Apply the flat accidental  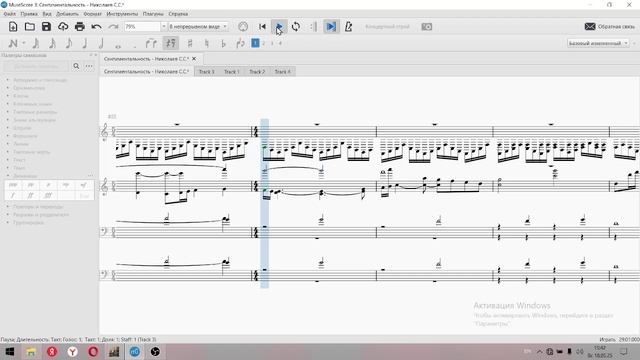(x=223, y=43)
